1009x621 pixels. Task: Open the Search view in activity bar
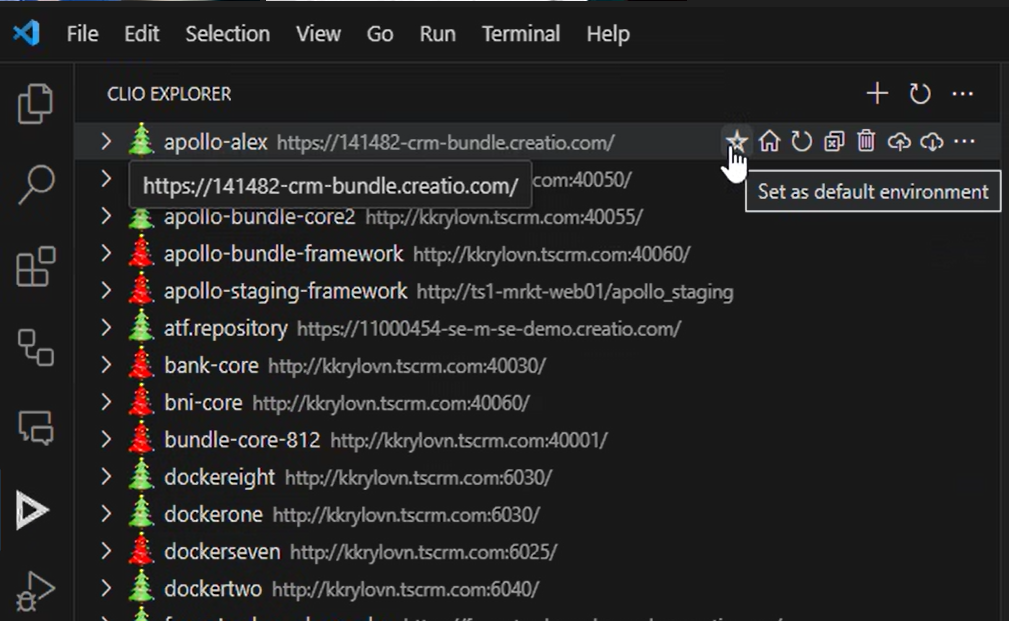pos(35,185)
